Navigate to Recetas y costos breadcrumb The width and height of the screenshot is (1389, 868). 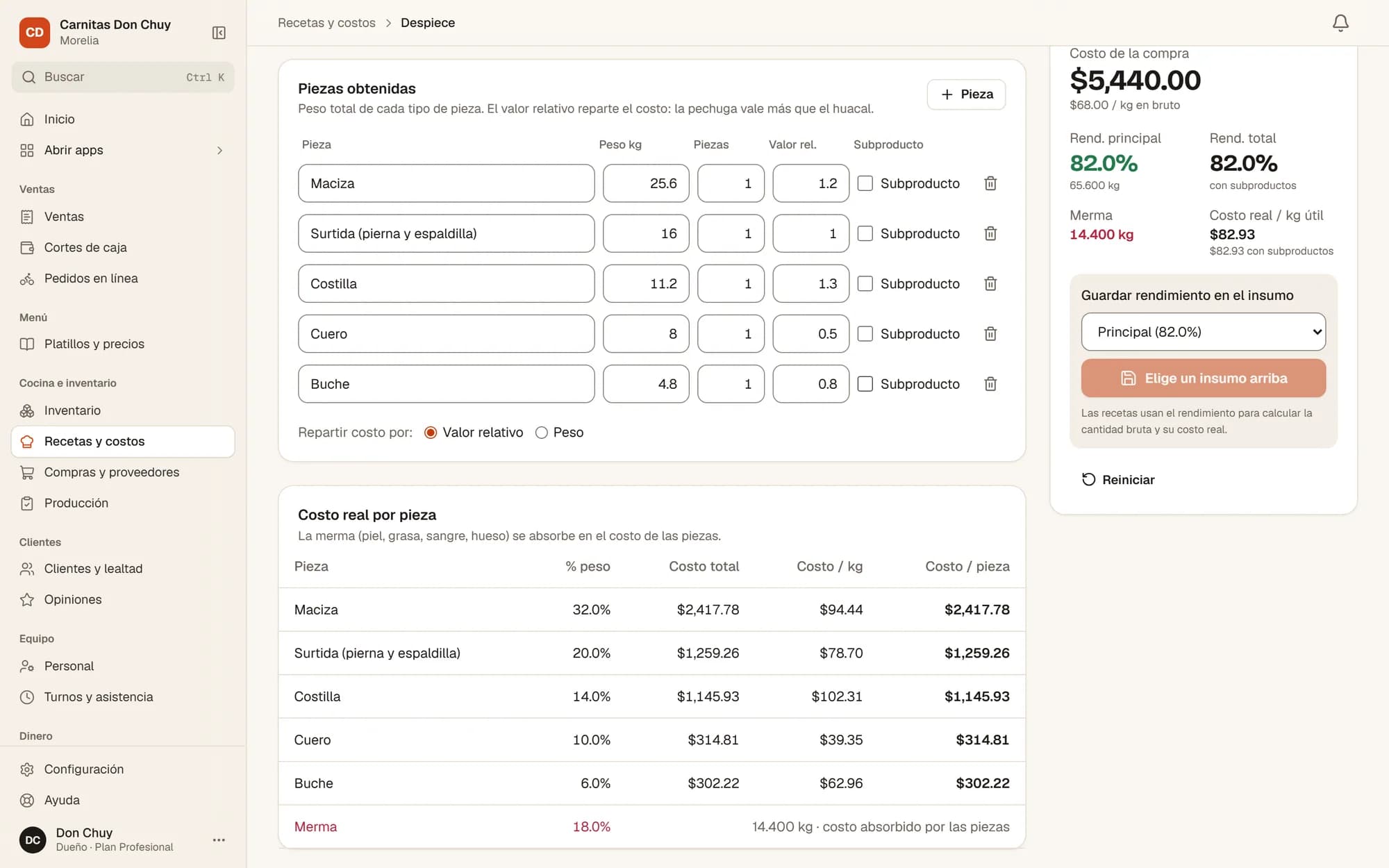(326, 23)
